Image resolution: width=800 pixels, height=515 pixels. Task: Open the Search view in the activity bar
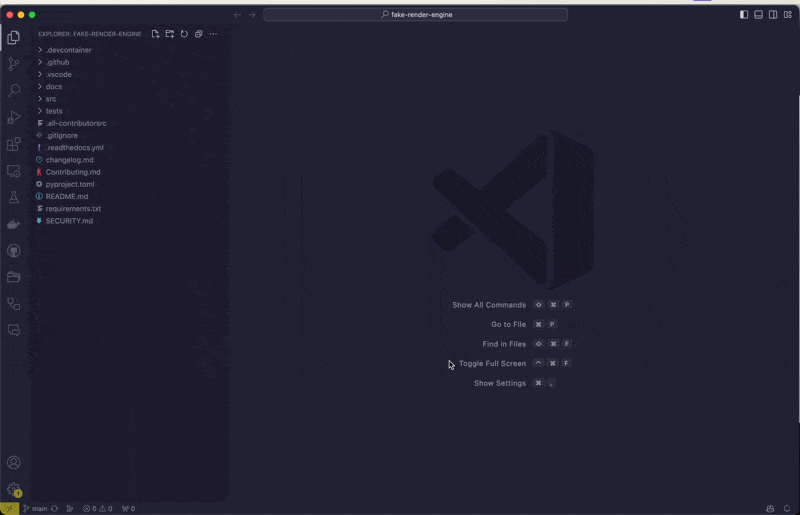pyautogui.click(x=14, y=90)
